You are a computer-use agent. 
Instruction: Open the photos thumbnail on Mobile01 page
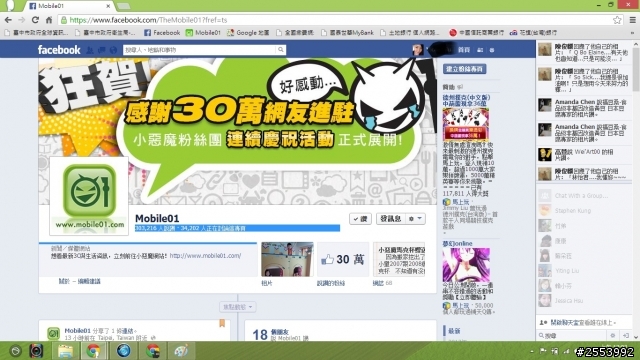click(x=287, y=260)
